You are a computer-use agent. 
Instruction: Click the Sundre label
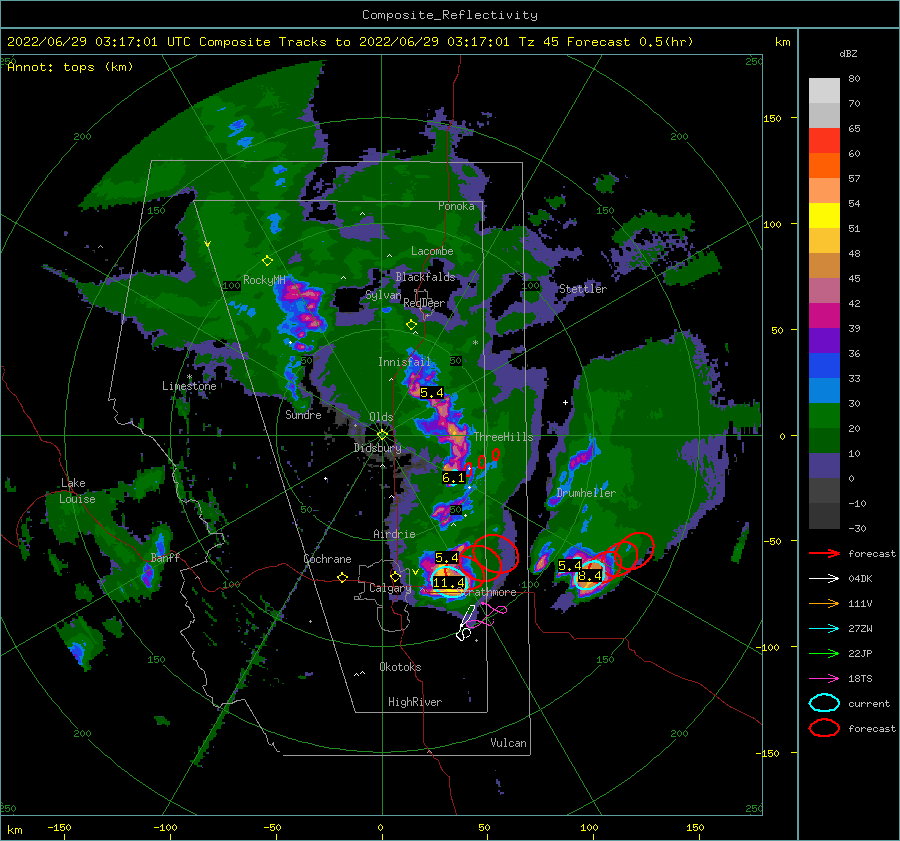[x=303, y=414]
